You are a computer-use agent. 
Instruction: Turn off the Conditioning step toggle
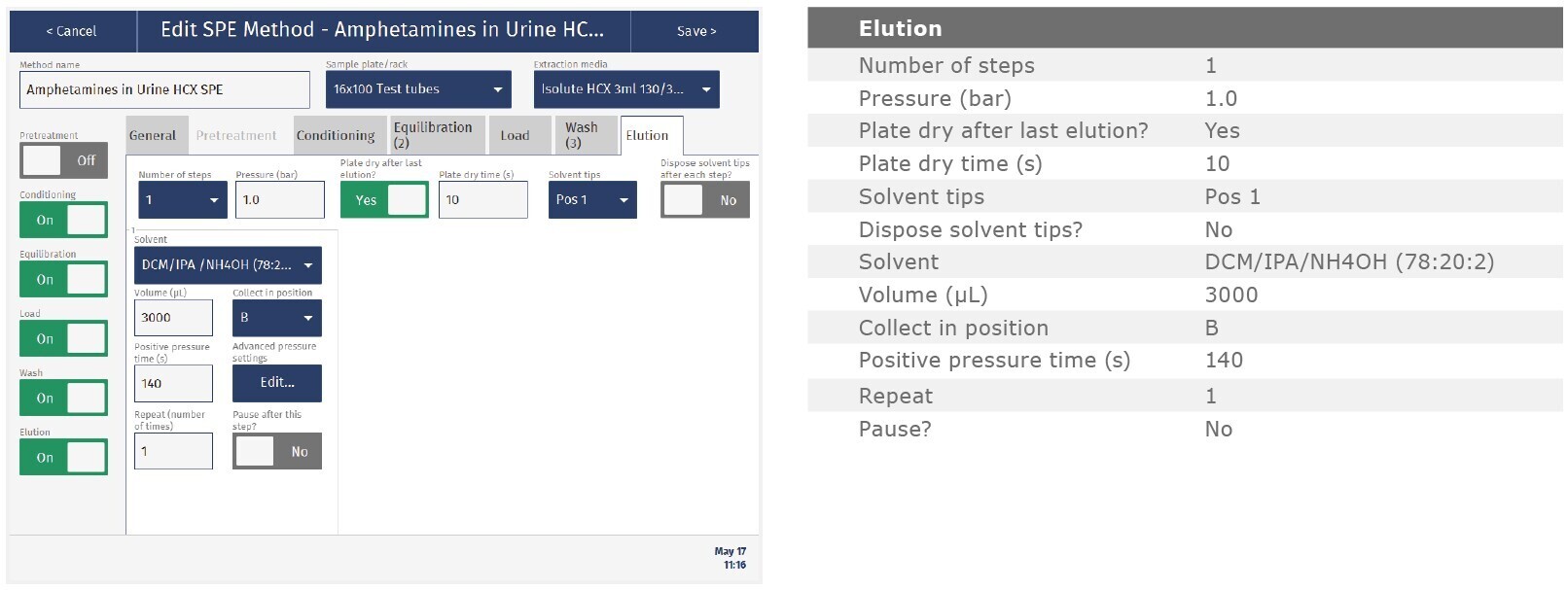click(x=63, y=221)
